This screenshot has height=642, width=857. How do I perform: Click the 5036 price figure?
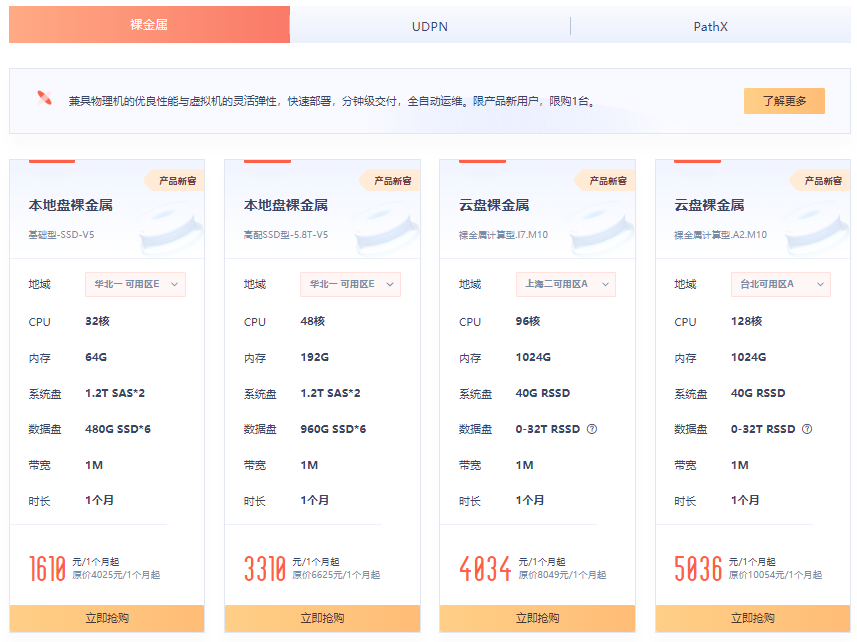(x=698, y=569)
